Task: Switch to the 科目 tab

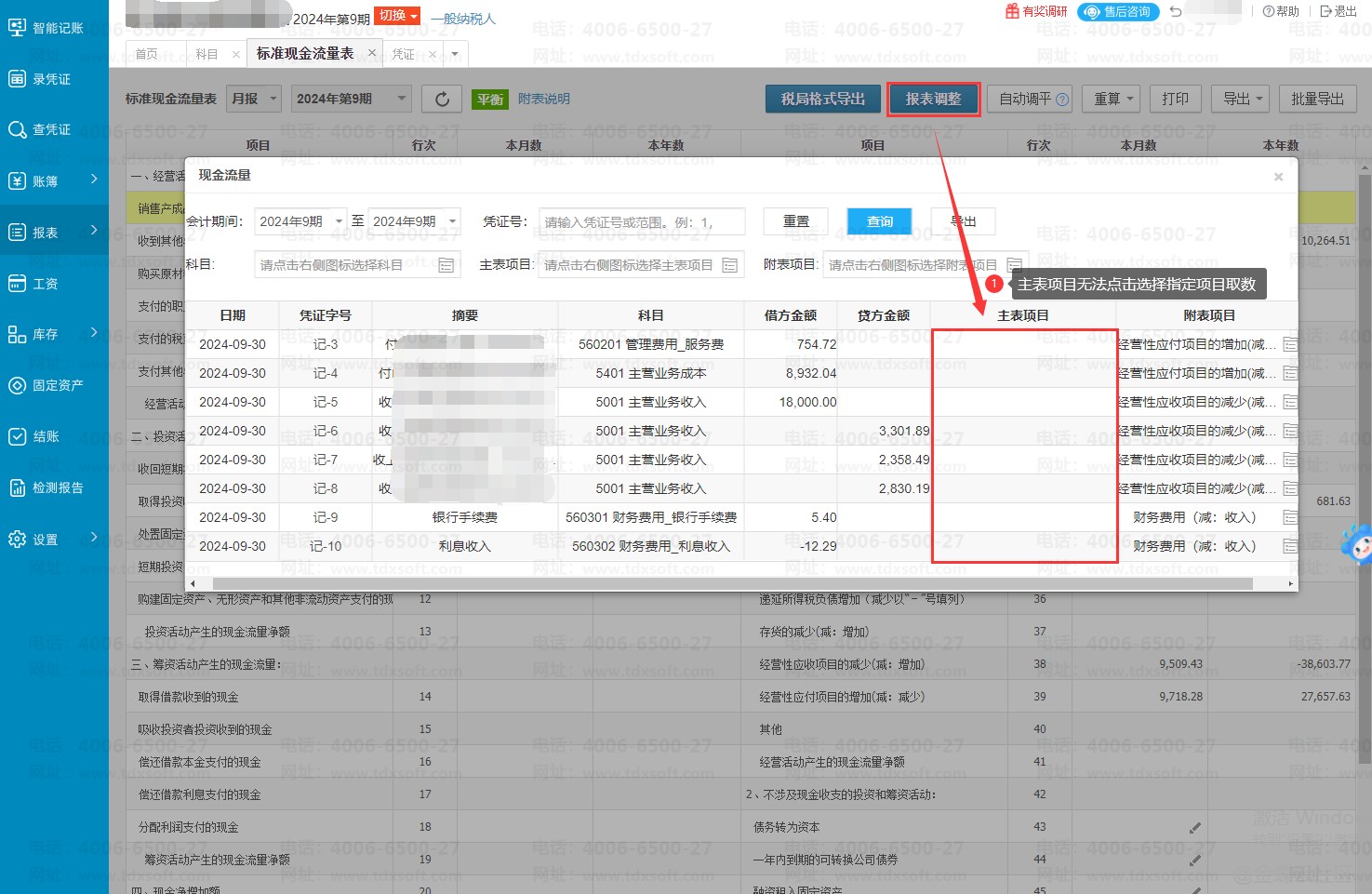Action: [x=206, y=54]
